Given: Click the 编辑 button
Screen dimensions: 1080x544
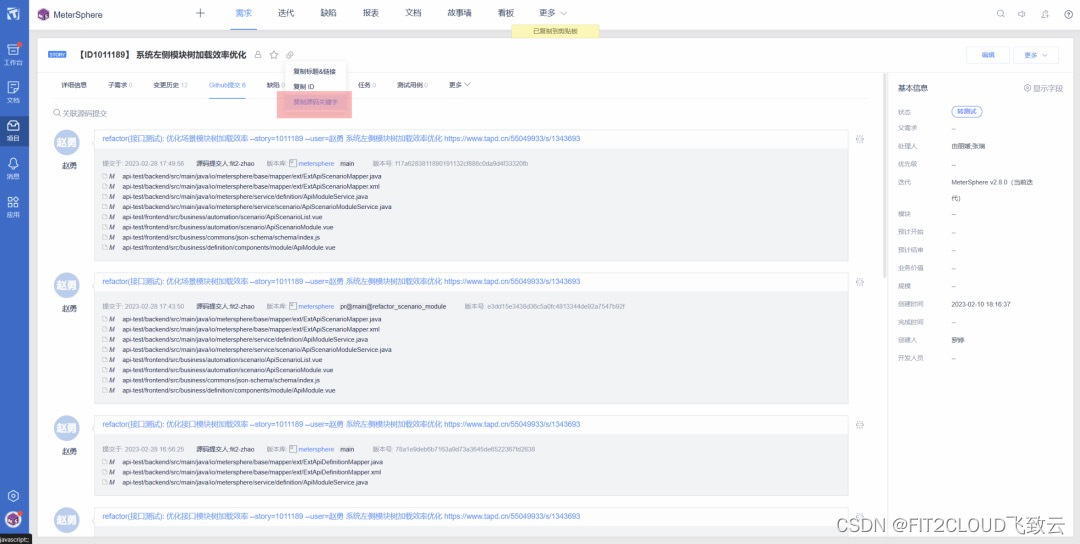Looking at the screenshot, I should [988, 55].
